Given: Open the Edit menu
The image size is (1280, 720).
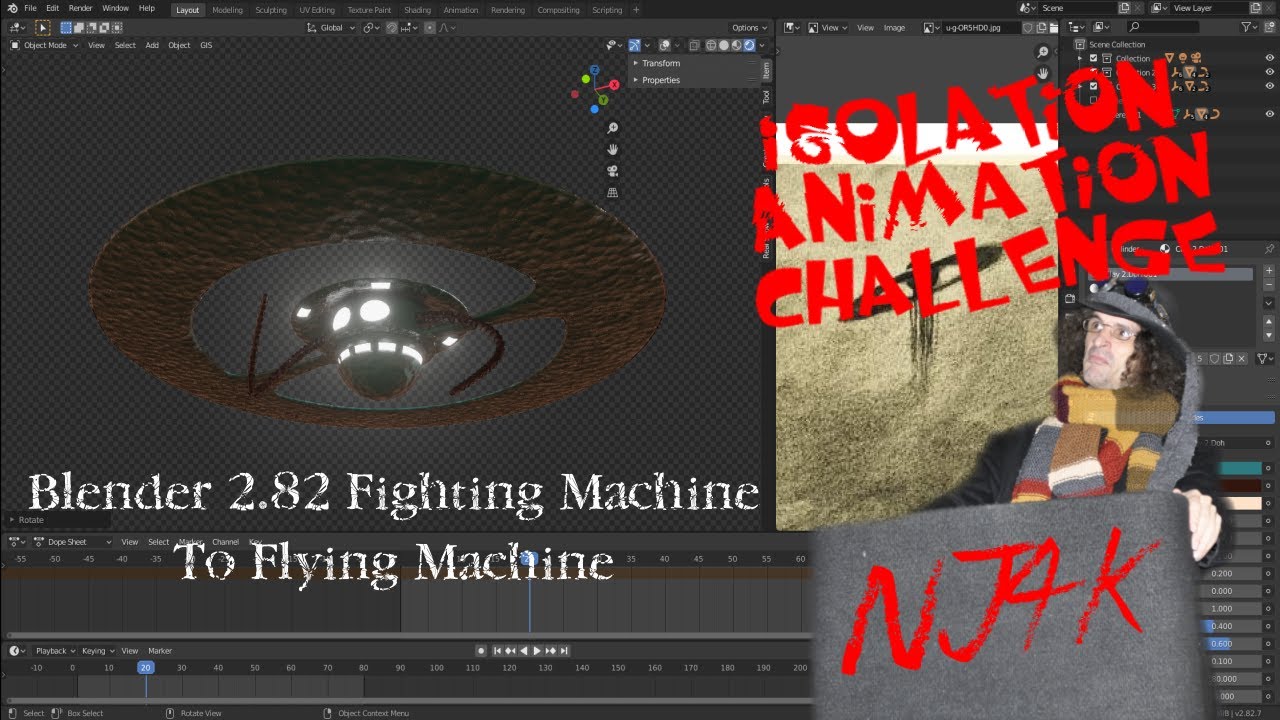Looking at the screenshot, I should click(52, 8).
